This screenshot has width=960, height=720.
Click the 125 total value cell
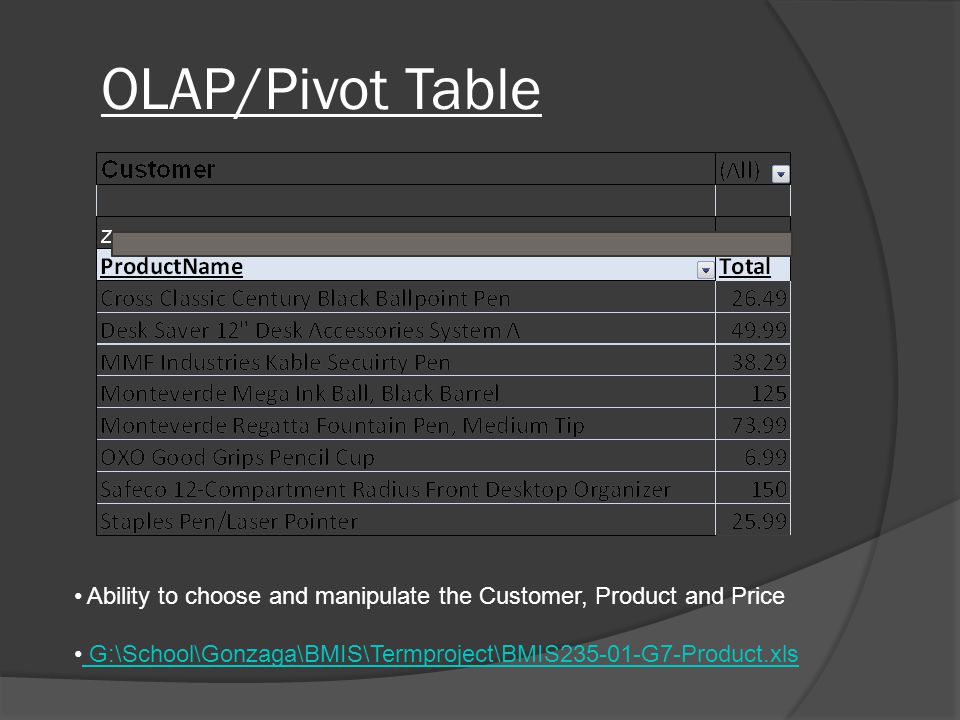coord(753,393)
